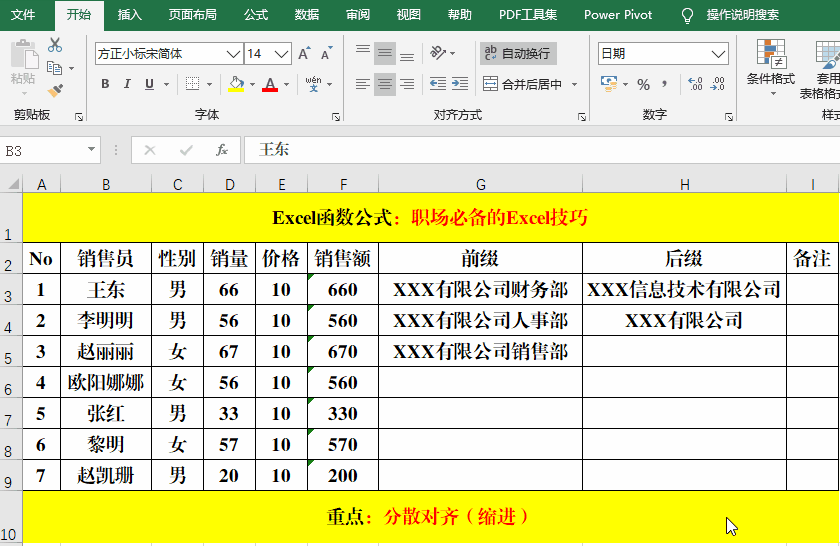Open the 文件 tab
The height and width of the screenshot is (546, 840).
(x=23, y=15)
